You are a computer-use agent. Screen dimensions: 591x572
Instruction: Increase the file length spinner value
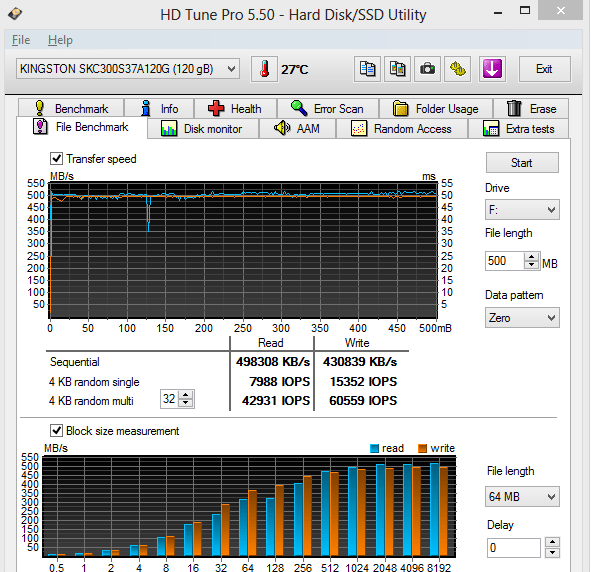[531, 257]
